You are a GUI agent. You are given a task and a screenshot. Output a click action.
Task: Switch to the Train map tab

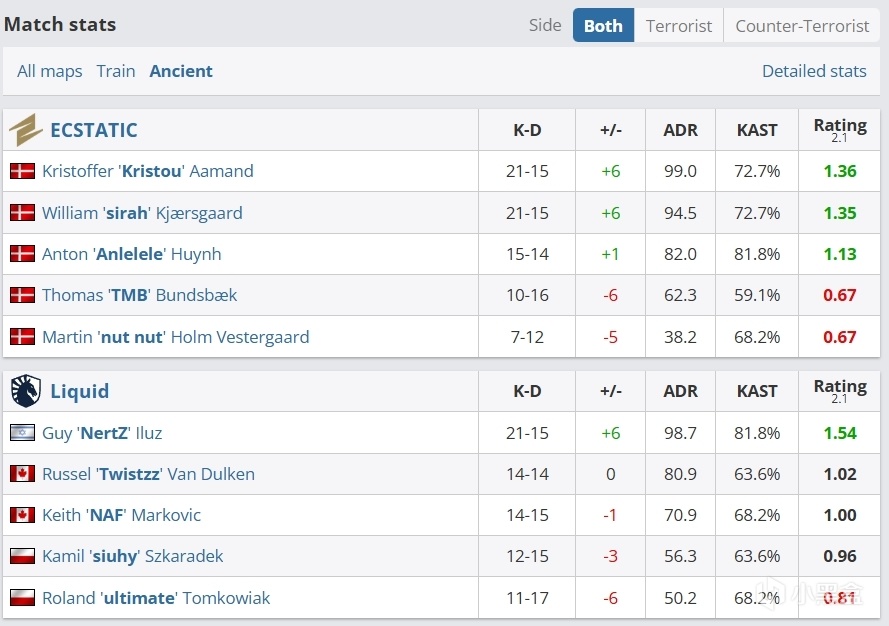click(x=116, y=71)
